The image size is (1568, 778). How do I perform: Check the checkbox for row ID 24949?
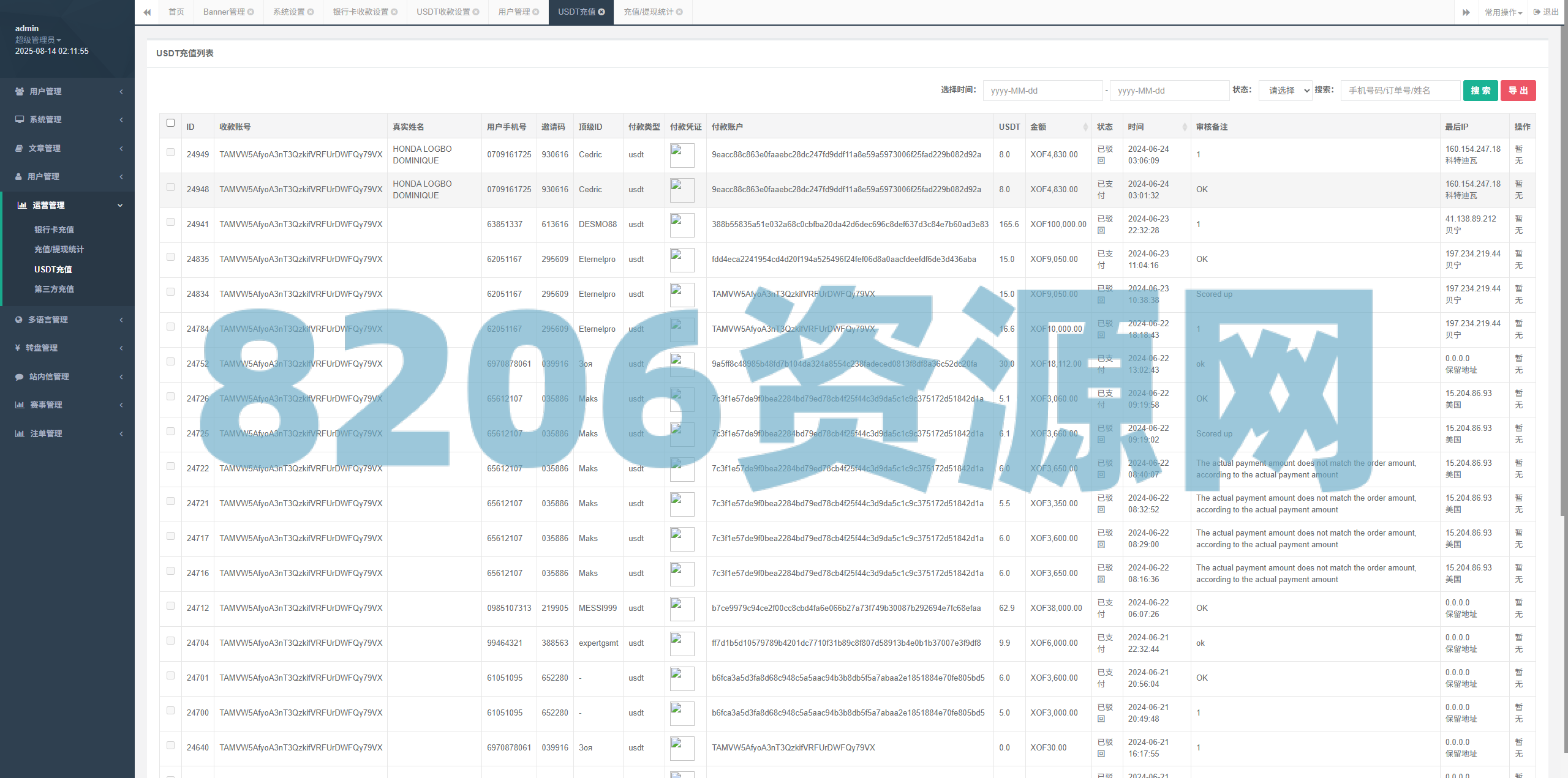point(170,152)
